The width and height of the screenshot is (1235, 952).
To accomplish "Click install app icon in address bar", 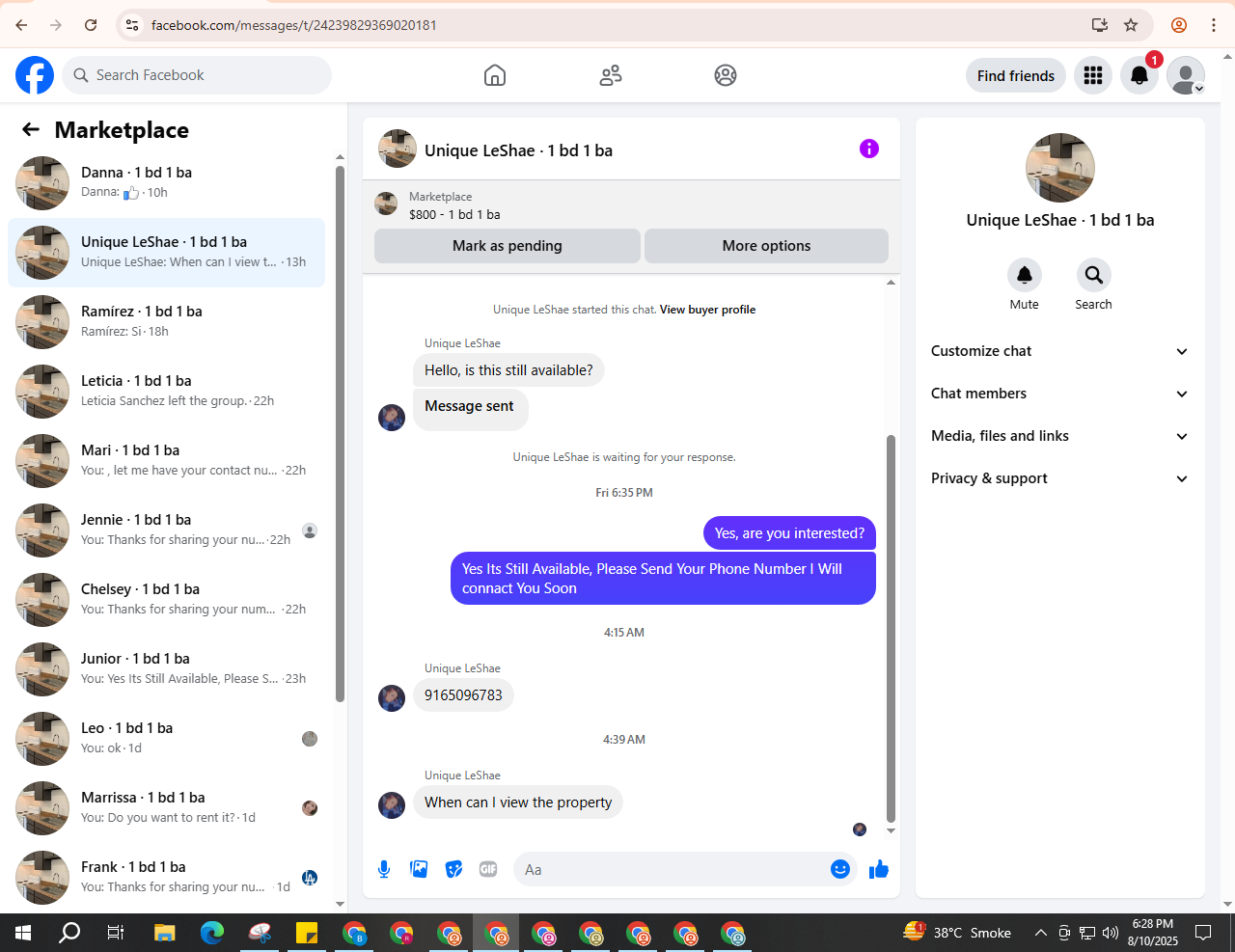I will 1099,25.
